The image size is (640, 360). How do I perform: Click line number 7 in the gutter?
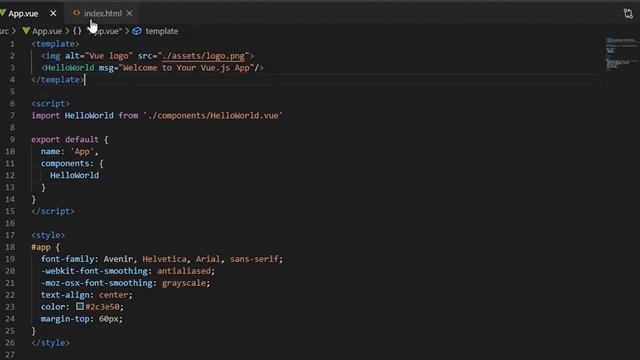point(12,116)
